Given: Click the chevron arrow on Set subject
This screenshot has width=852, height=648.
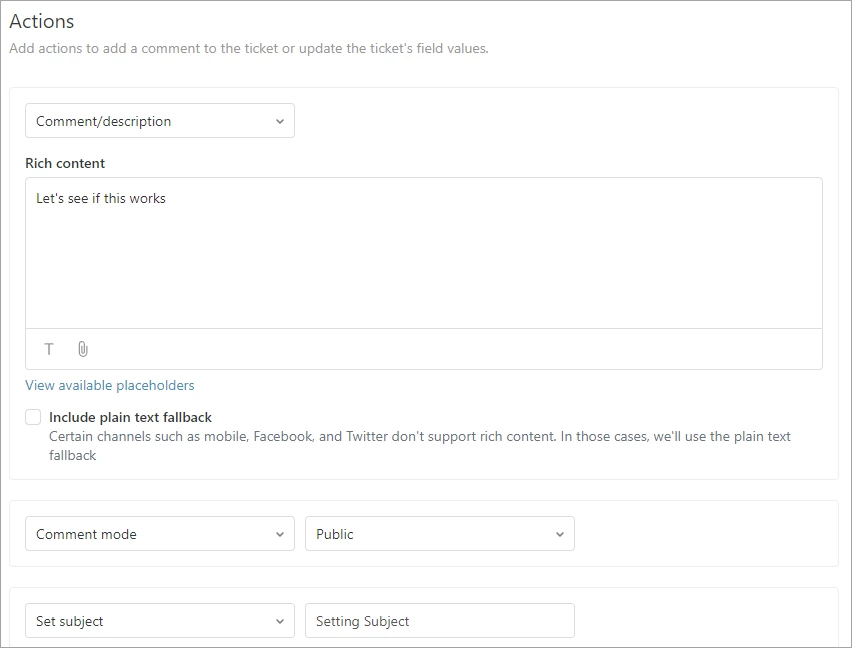Looking at the screenshot, I should [279, 622].
